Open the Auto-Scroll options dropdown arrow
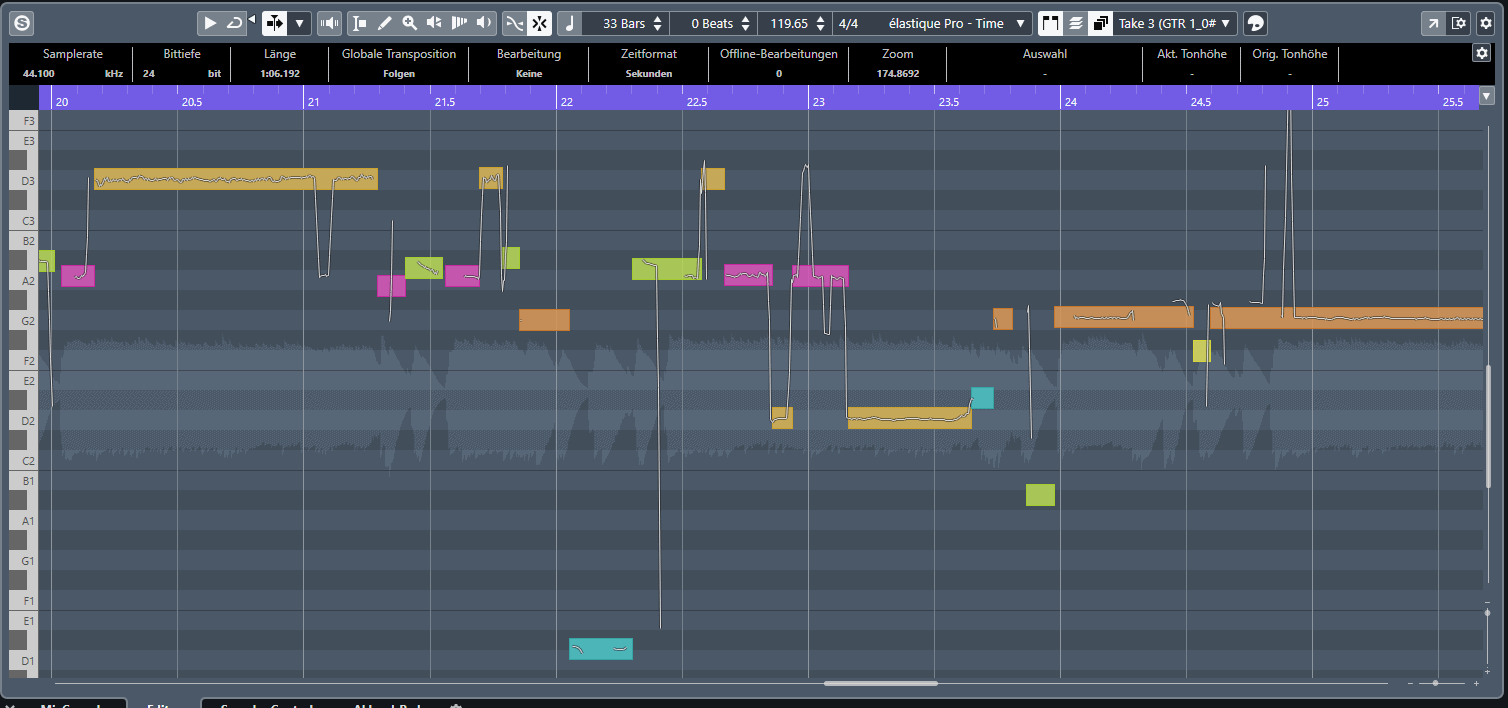 tap(299, 23)
